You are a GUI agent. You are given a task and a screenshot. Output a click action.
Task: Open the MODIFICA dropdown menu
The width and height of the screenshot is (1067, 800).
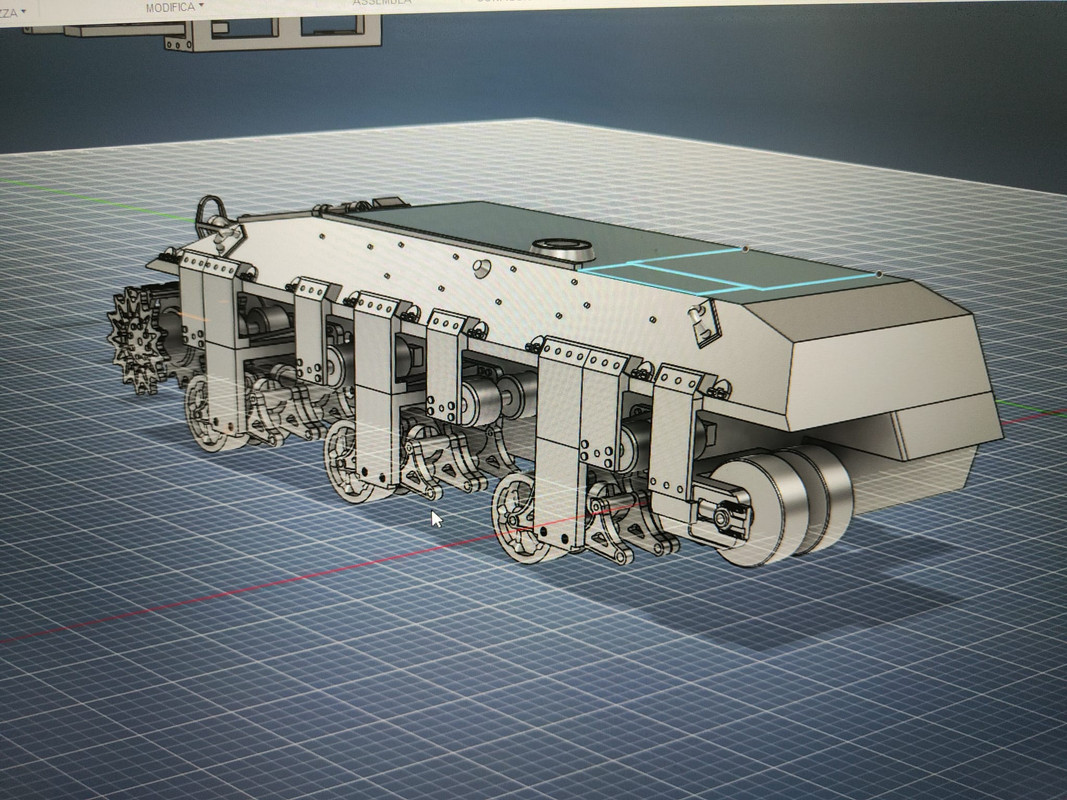tap(174, 7)
